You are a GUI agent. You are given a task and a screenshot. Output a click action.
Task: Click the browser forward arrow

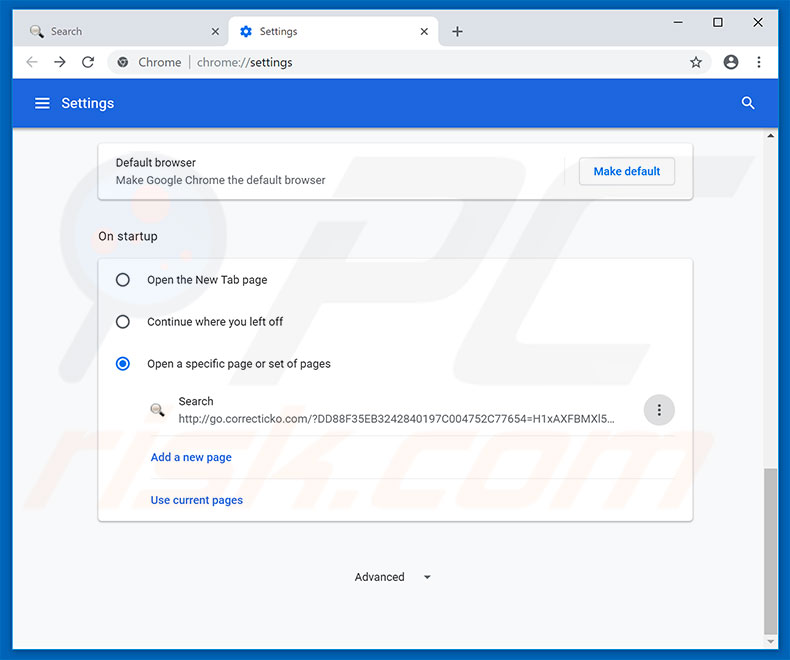[60, 62]
